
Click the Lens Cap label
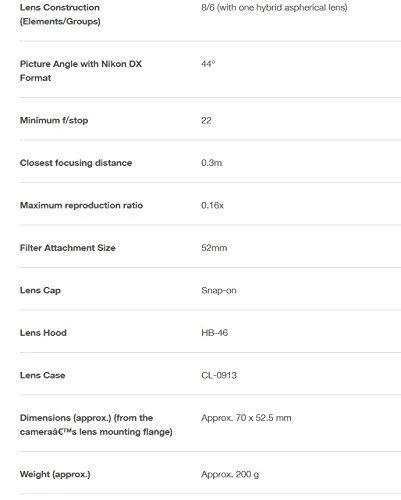[40, 290]
